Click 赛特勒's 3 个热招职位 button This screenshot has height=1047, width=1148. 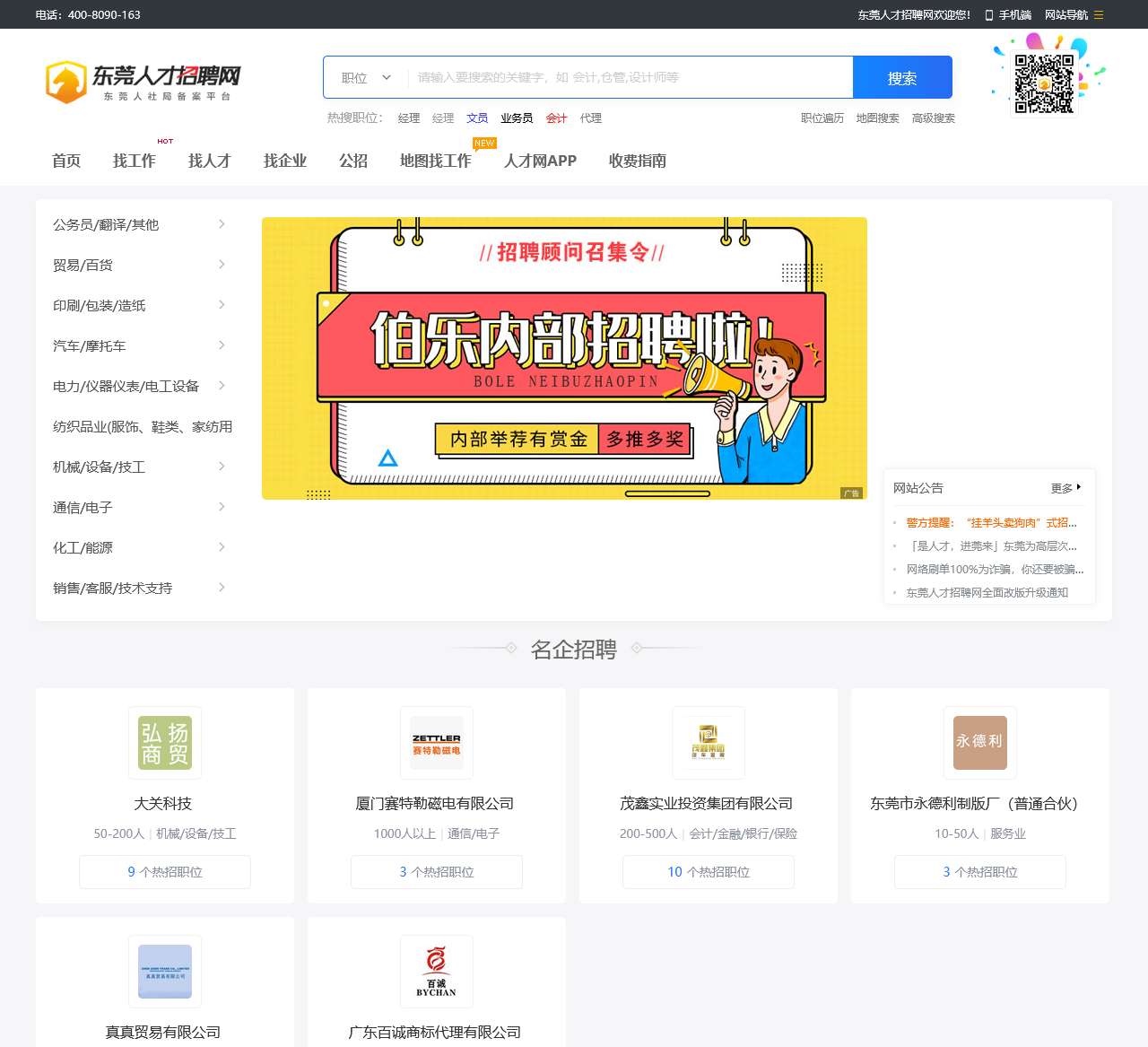(x=437, y=872)
